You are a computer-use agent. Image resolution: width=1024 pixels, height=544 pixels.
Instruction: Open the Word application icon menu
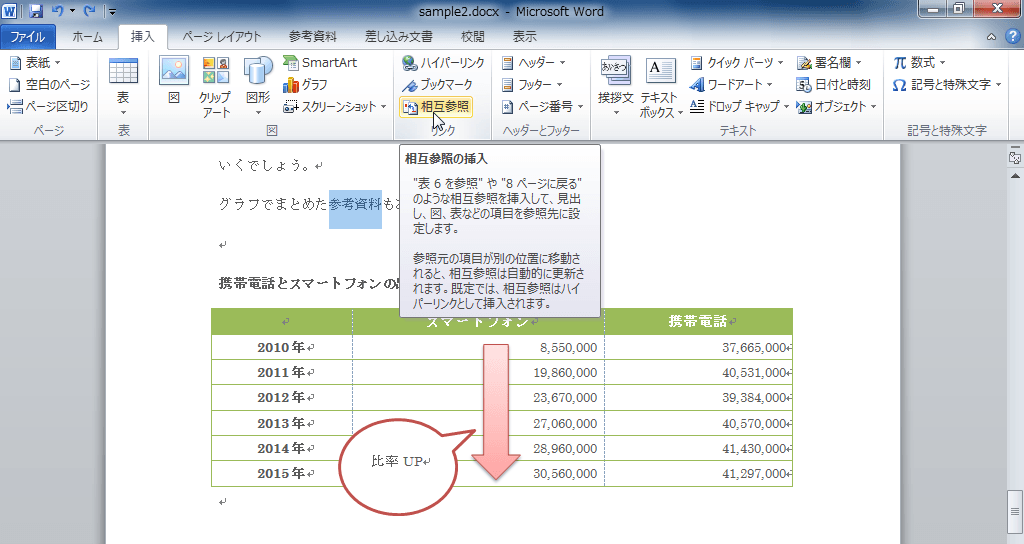coord(10,11)
